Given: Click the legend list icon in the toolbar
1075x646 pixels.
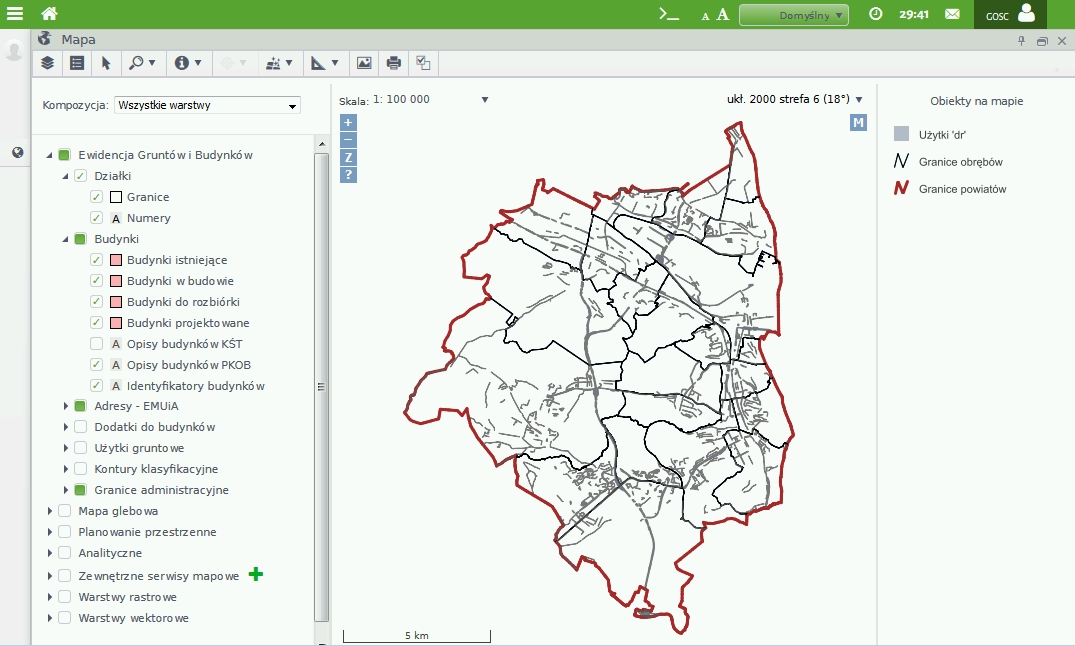Looking at the screenshot, I should point(77,63).
